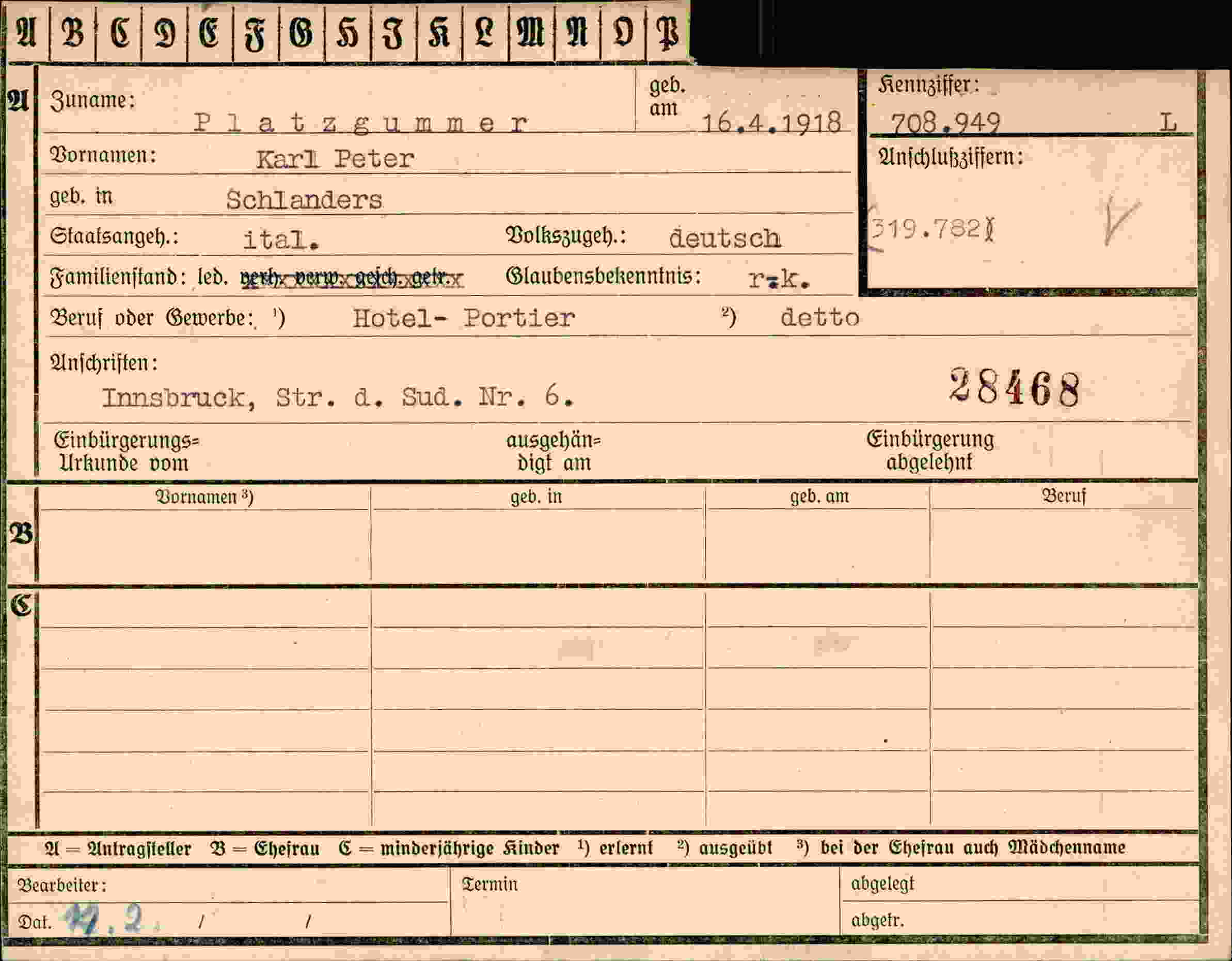This screenshot has width=1232, height=961.
Task: Click the Vornamen column header in section B
Action: click(204, 497)
